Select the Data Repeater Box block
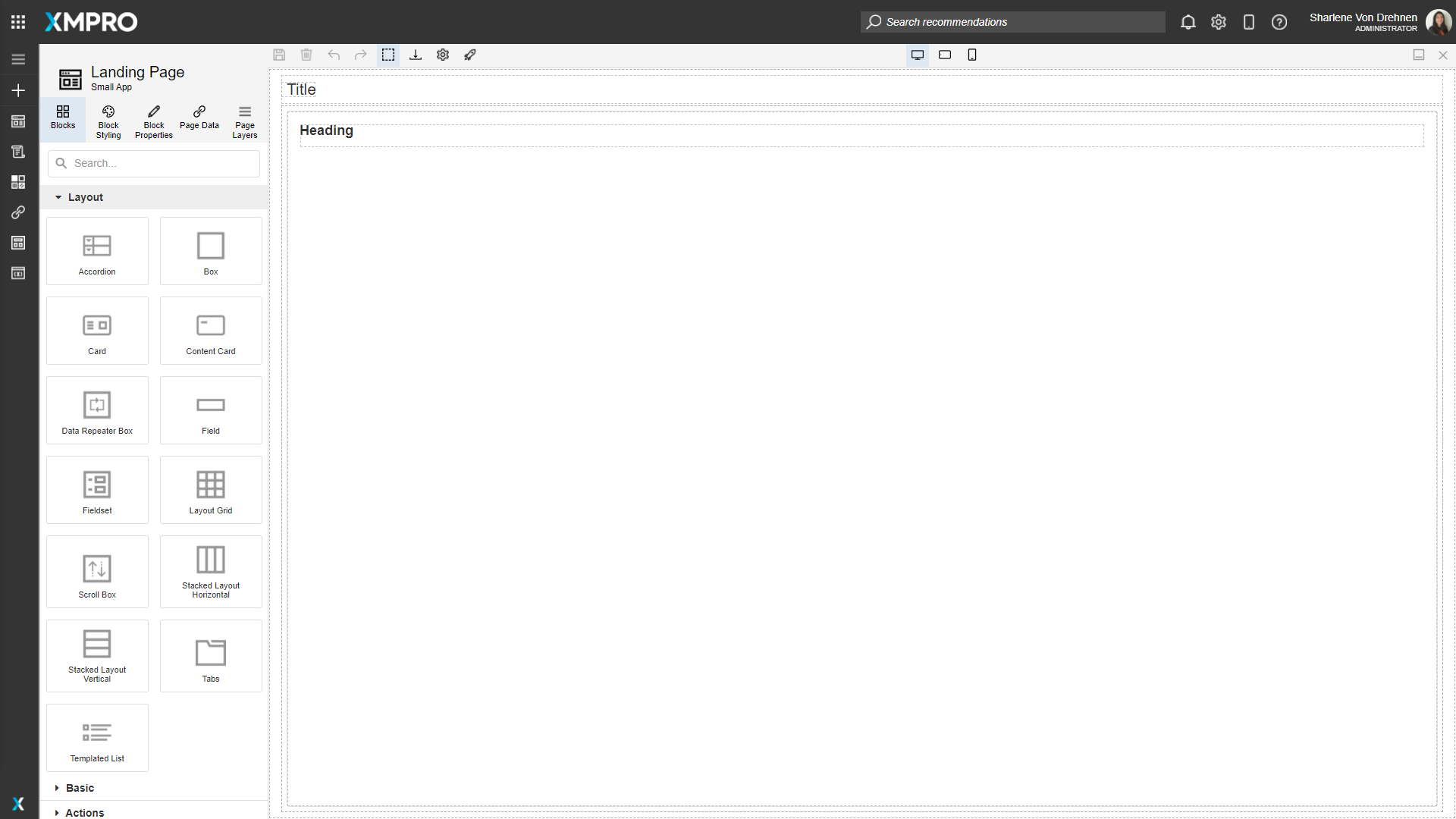 [96, 409]
